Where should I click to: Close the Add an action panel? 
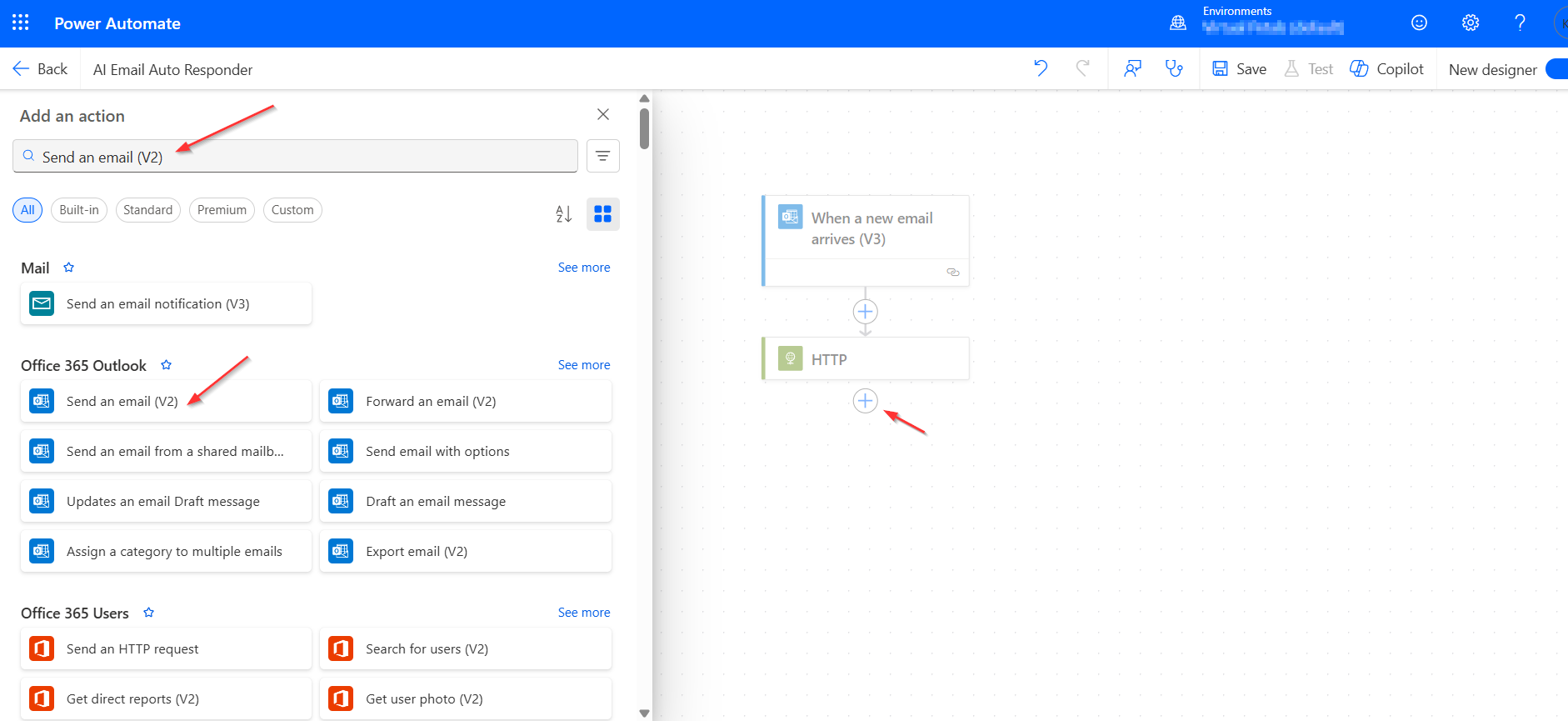coord(603,114)
